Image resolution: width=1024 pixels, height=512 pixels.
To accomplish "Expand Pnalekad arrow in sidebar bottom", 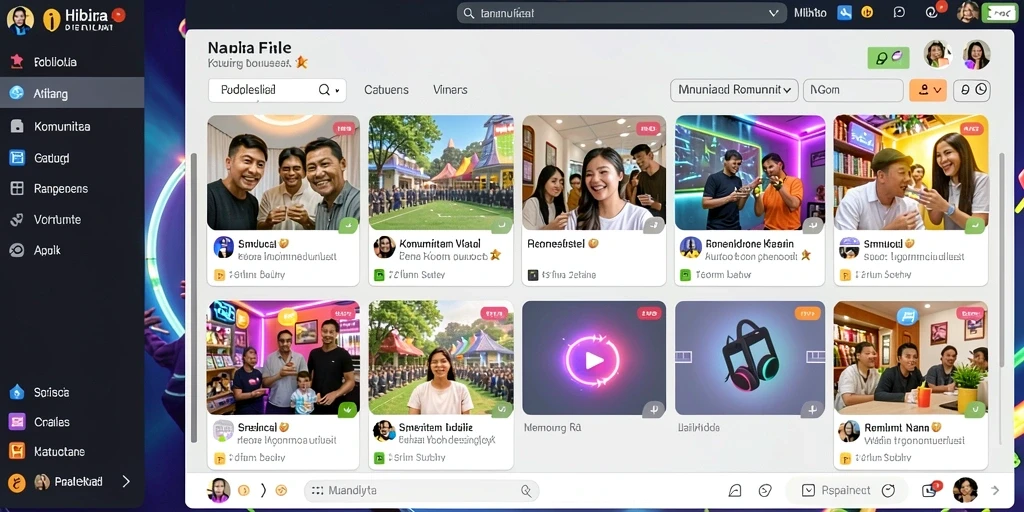I will tap(126, 482).
